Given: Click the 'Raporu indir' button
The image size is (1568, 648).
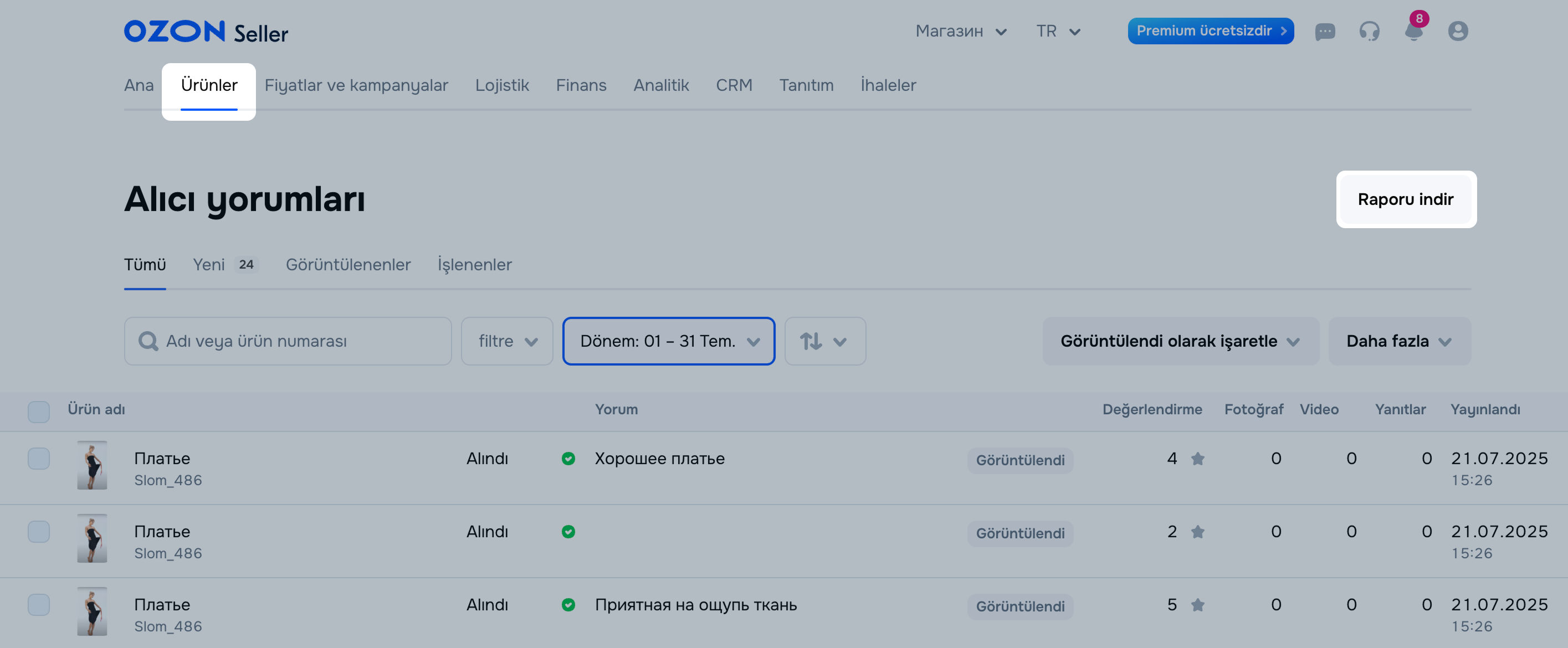Looking at the screenshot, I should pos(1406,199).
